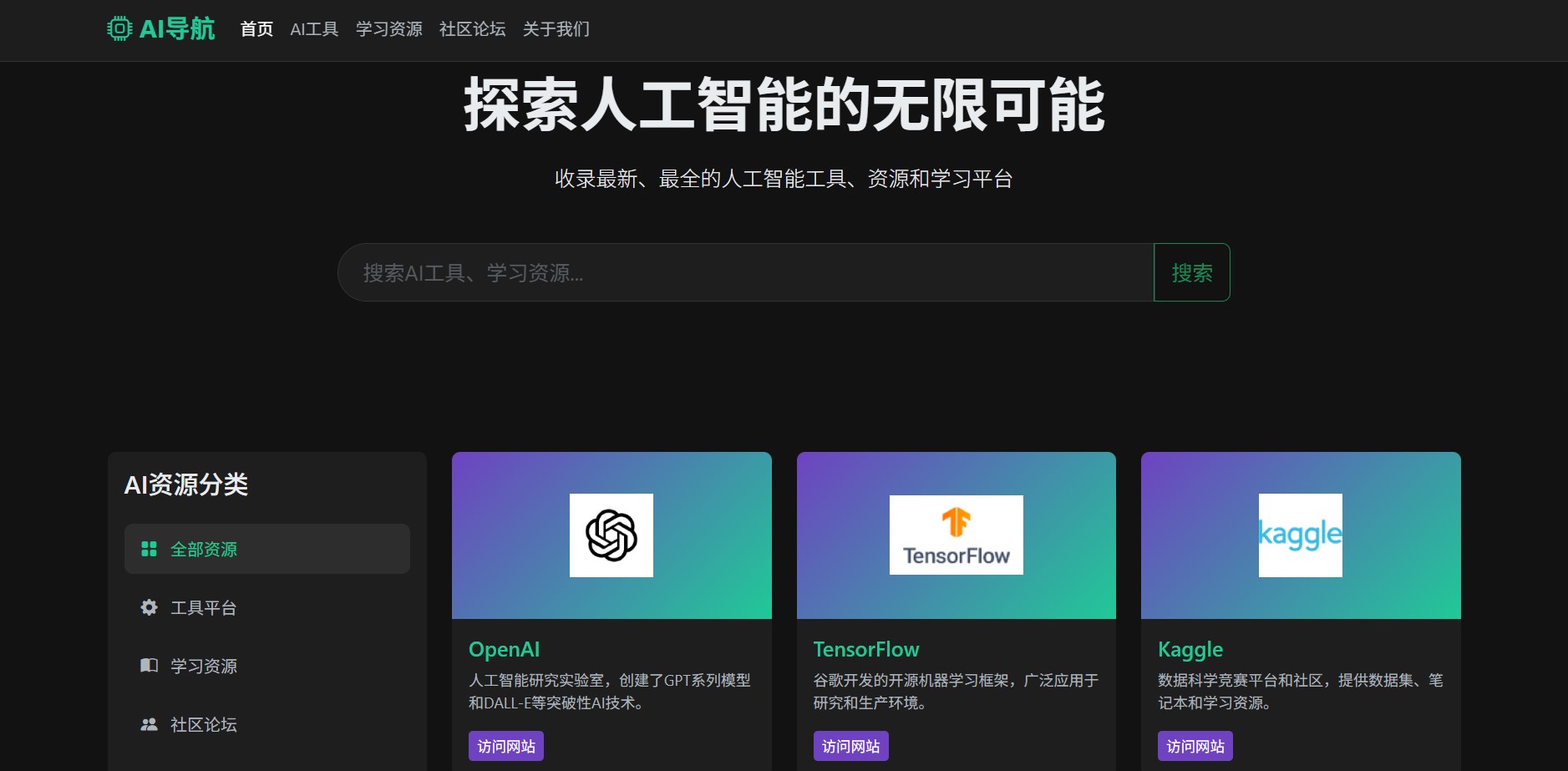Click the people icon beside 社区论坛
This screenshot has width=1568, height=771.
[149, 724]
